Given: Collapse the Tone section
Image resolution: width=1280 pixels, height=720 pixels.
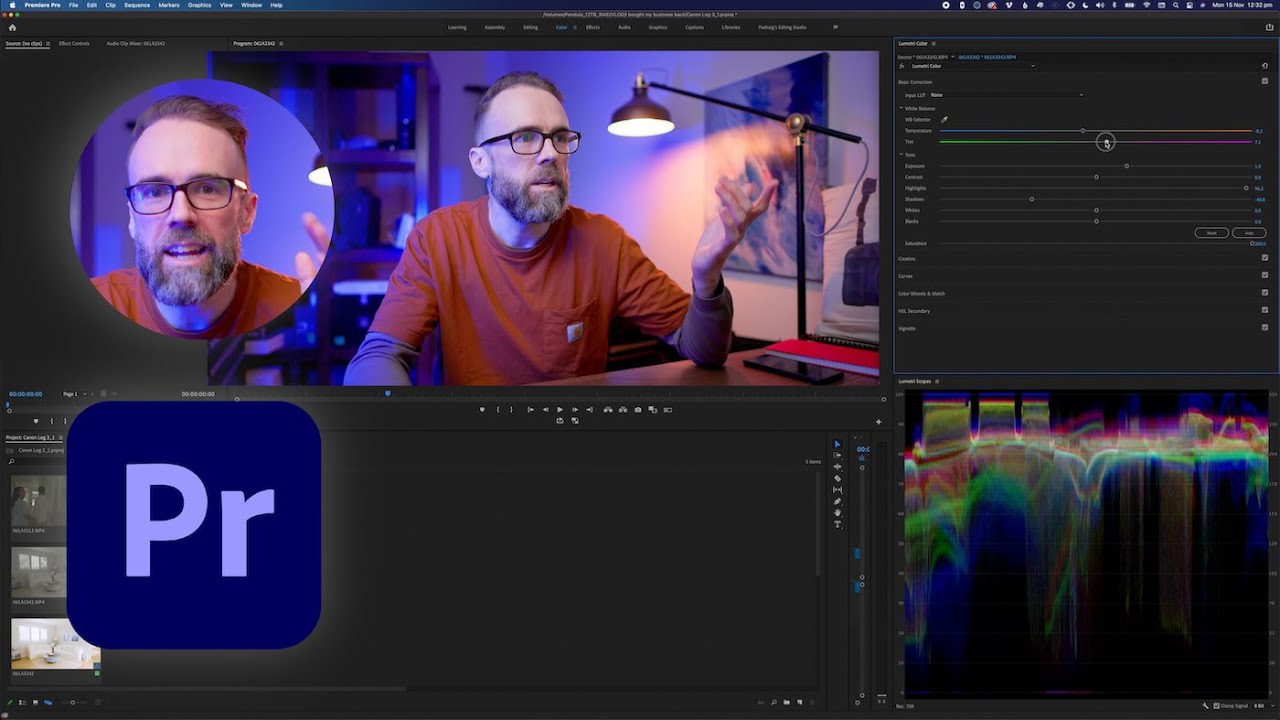Looking at the screenshot, I should 901,155.
